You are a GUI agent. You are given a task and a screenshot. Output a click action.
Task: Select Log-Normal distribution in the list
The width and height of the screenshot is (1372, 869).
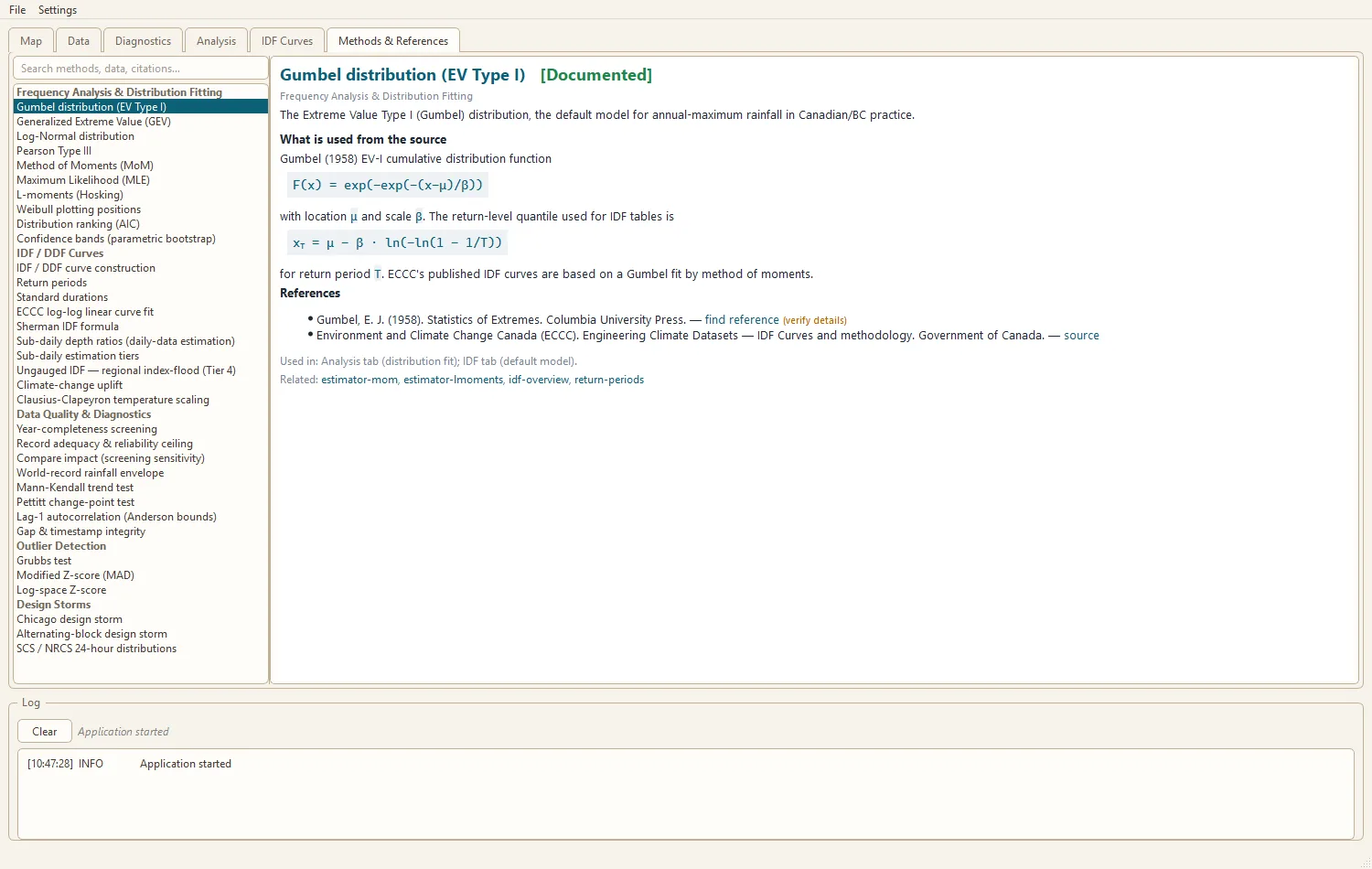point(141,136)
